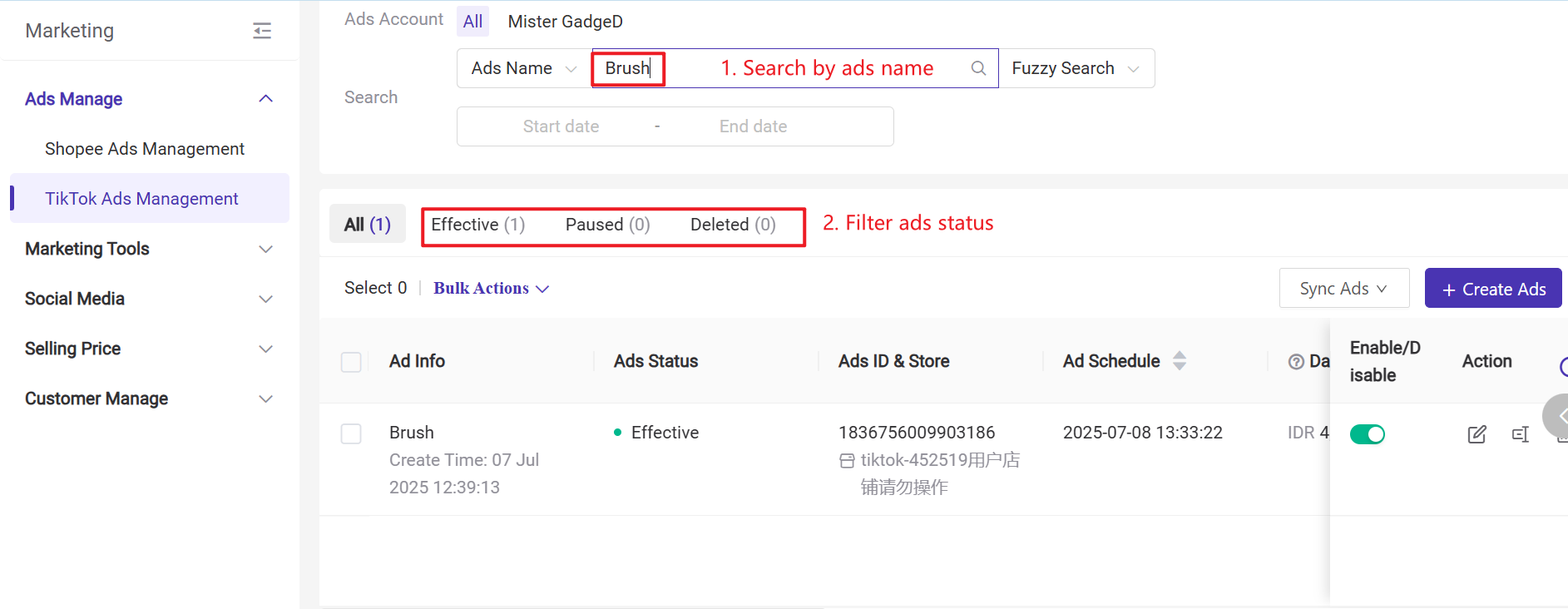Click the Ad Schedule sort arrows
The height and width of the screenshot is (609, 1568).
click(1180, 361)
